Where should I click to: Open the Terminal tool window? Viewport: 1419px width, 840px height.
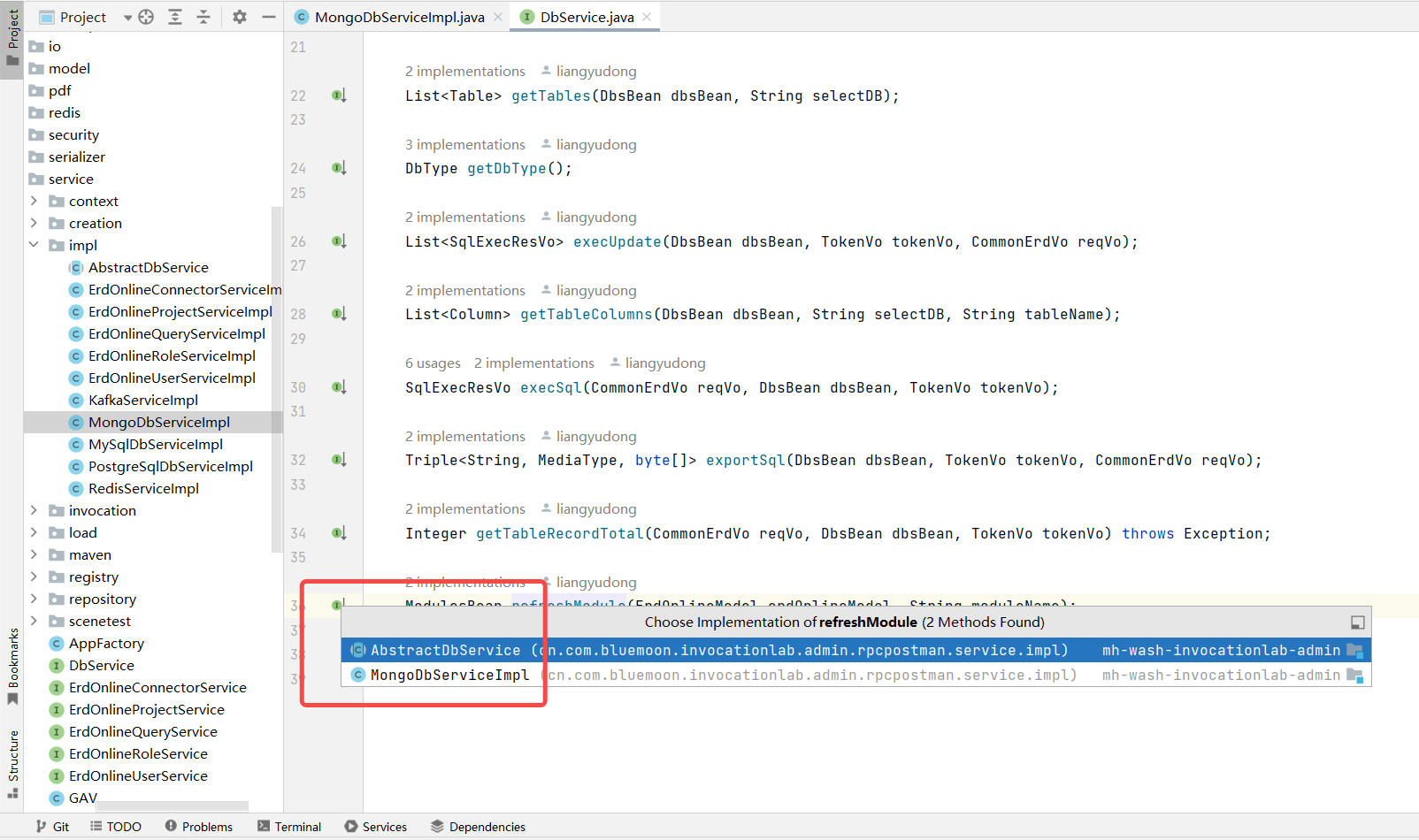(289, 826)
